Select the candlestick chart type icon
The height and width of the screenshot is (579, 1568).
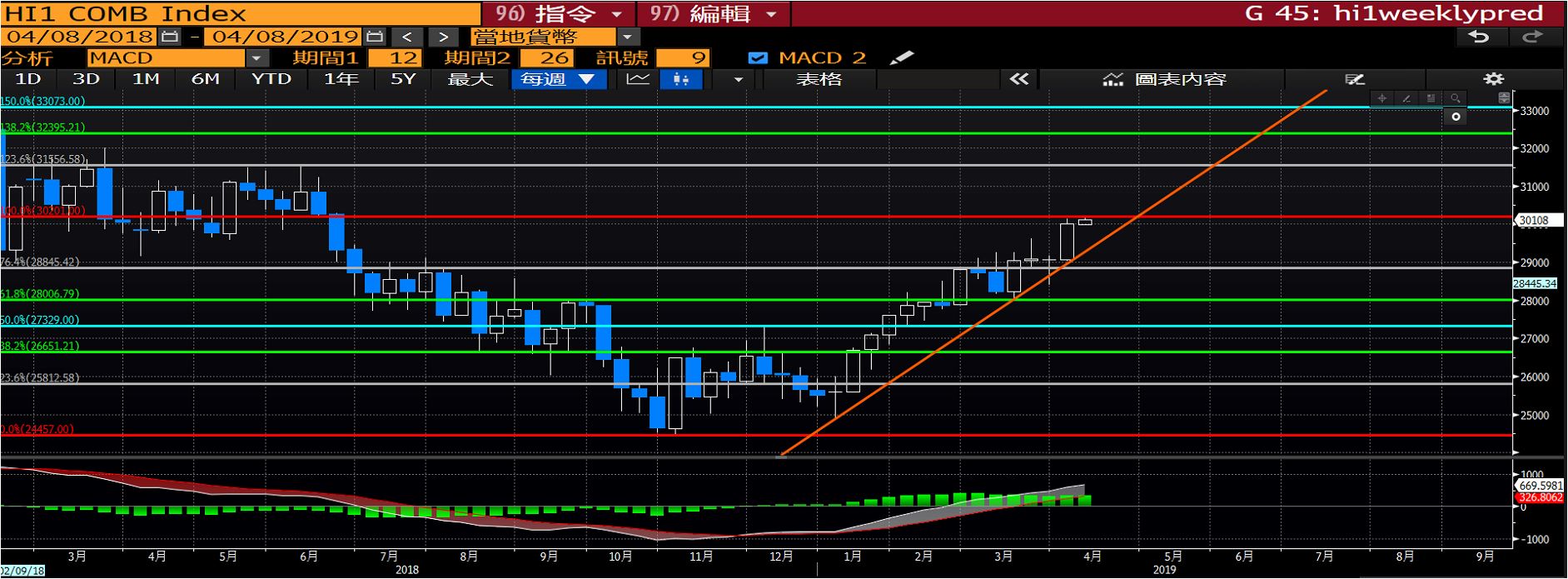681,79
